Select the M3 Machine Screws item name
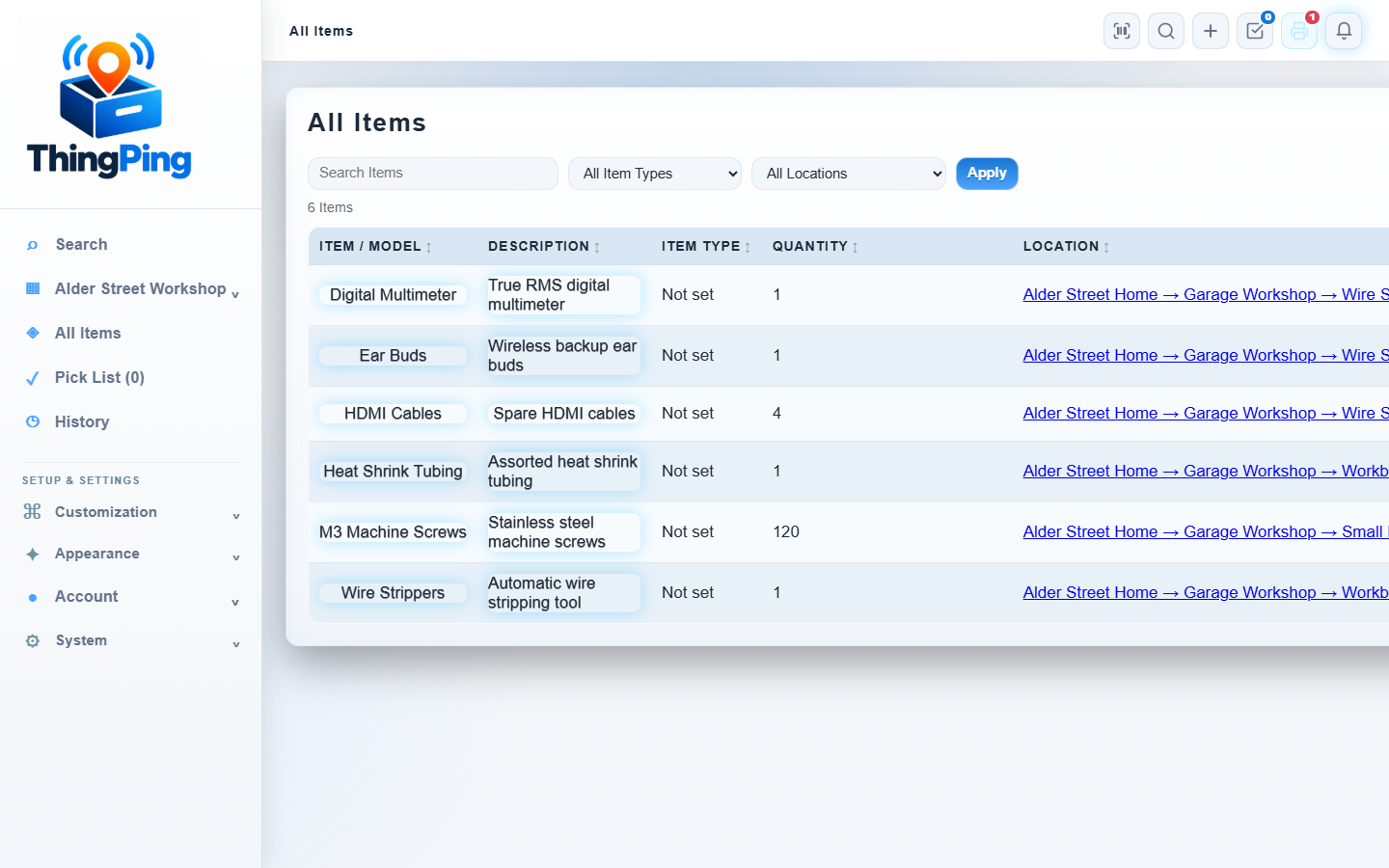This screenshot has width=1389, height=868. pyautogui.click(x=393, y=532)
